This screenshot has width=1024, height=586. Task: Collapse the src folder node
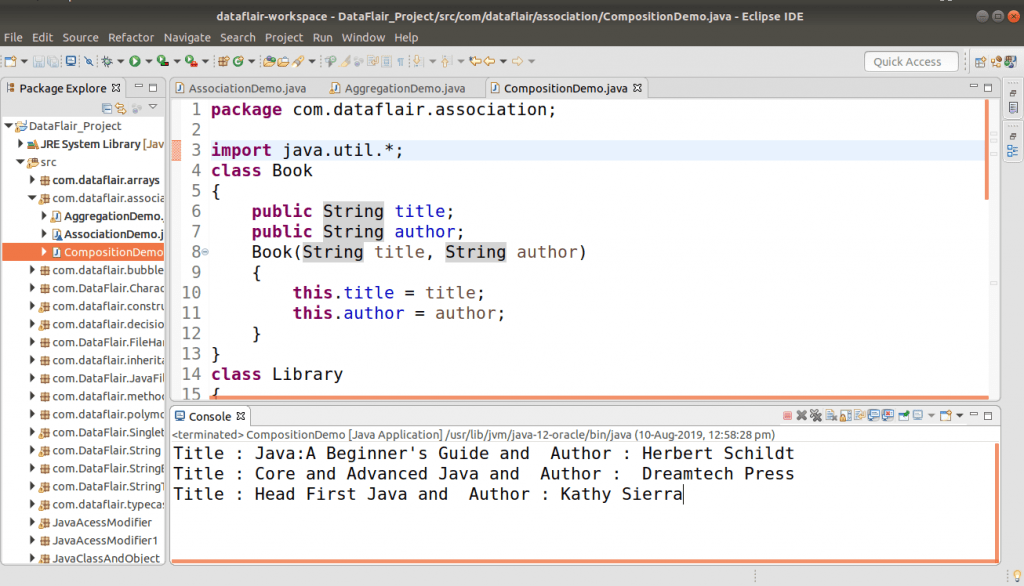pos(20,162)
